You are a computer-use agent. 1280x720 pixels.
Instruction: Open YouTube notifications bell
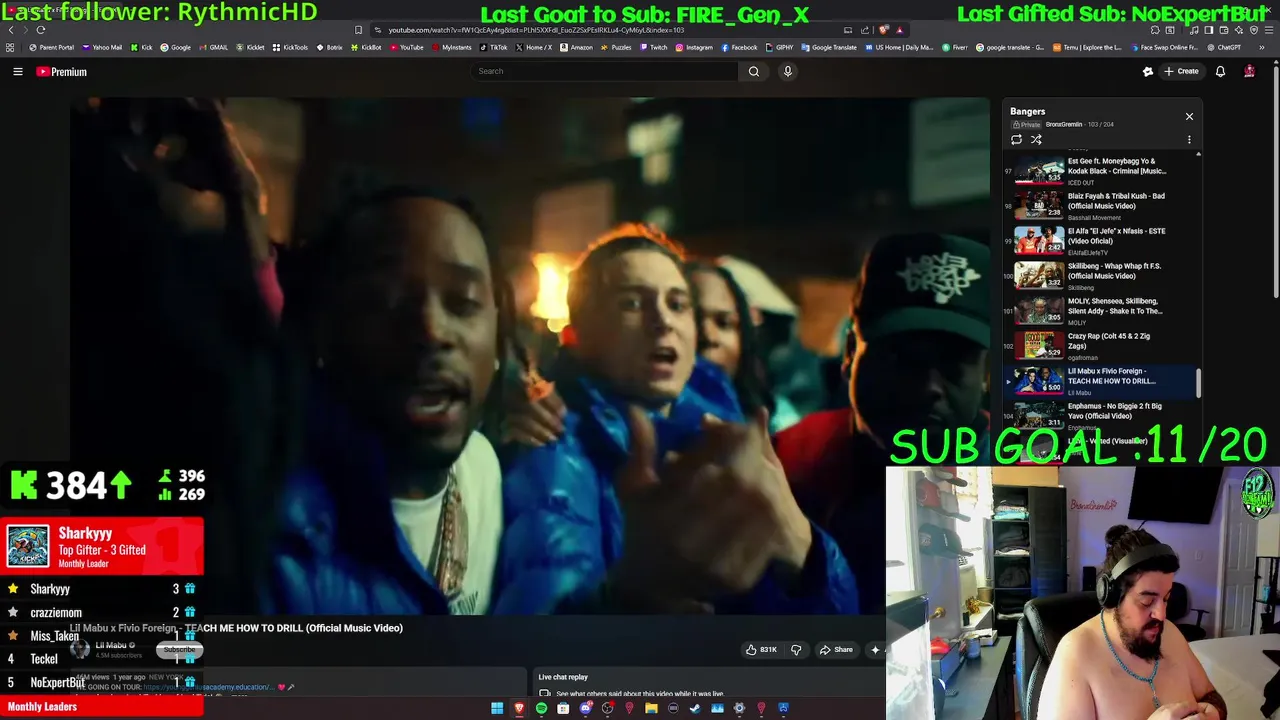coord(1220,71)
